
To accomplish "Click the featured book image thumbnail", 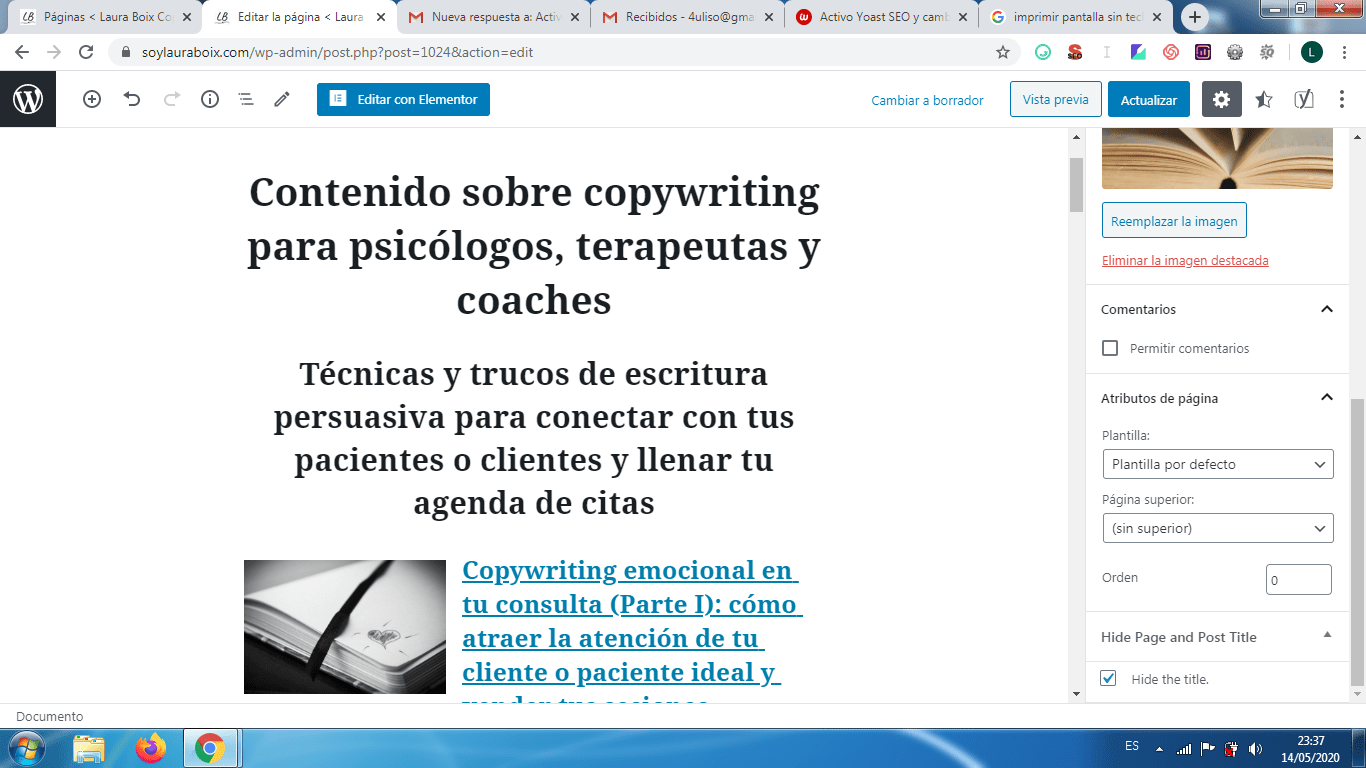I will [x=1217, y=159].
